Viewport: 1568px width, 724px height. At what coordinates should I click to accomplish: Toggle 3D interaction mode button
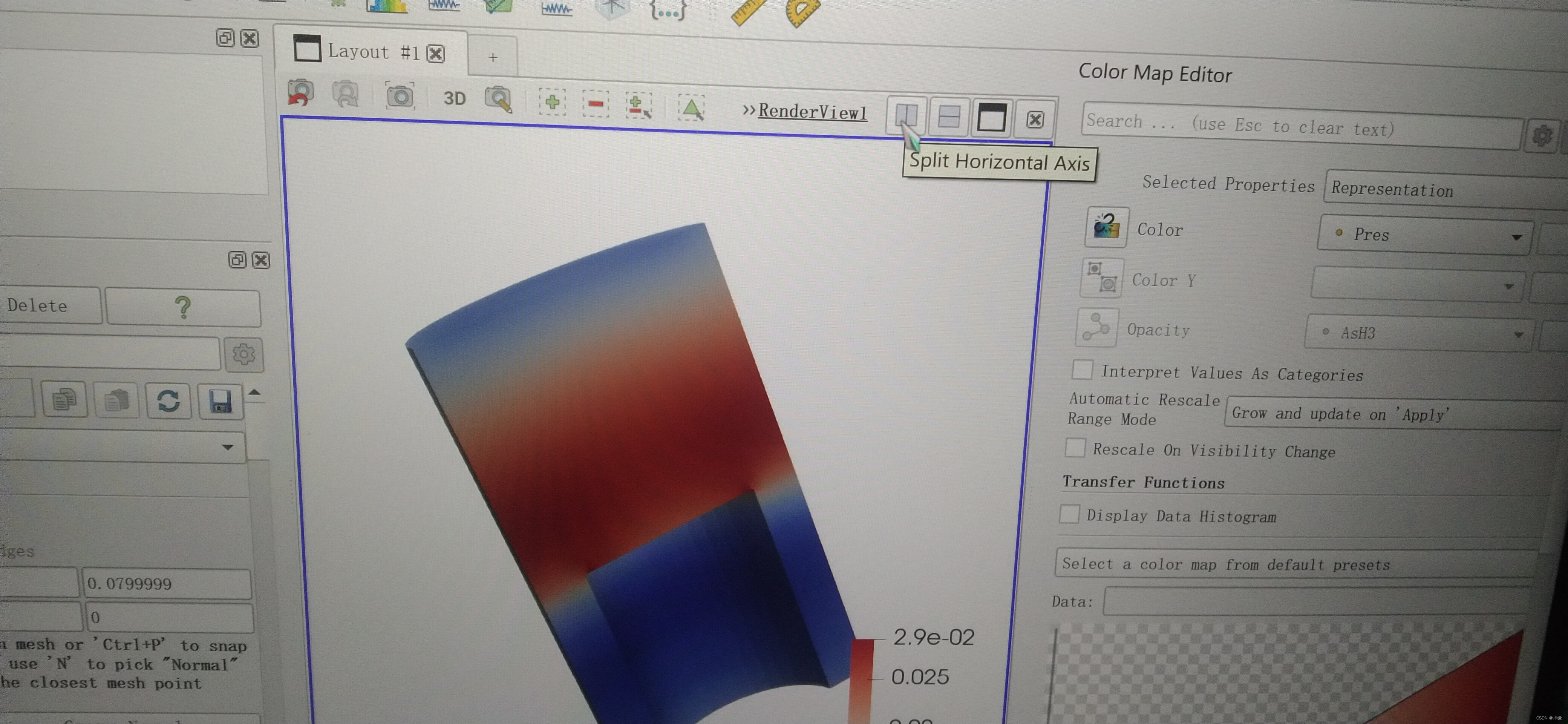pyautogui.click(x=454, y=98)
